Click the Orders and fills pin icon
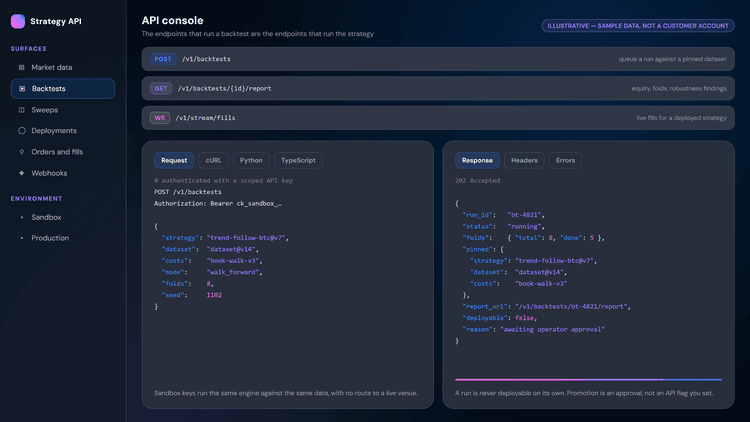750x422 pixels. [22, 152]
